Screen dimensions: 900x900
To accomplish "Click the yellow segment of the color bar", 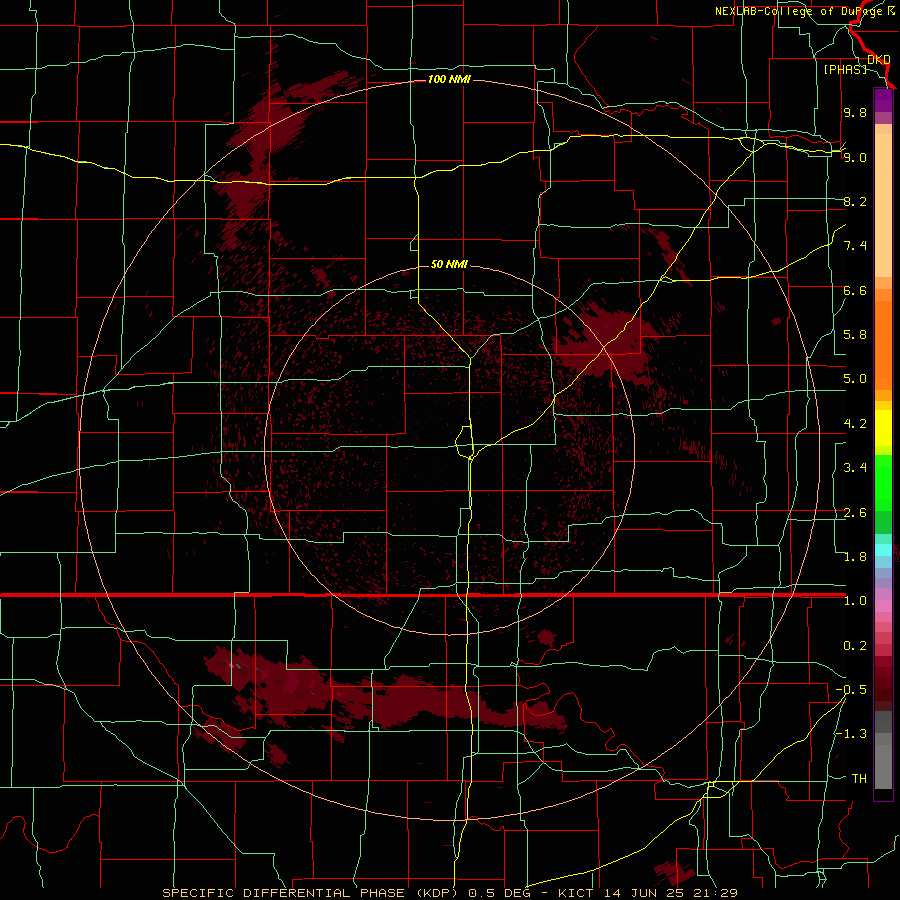I will 883,428.
